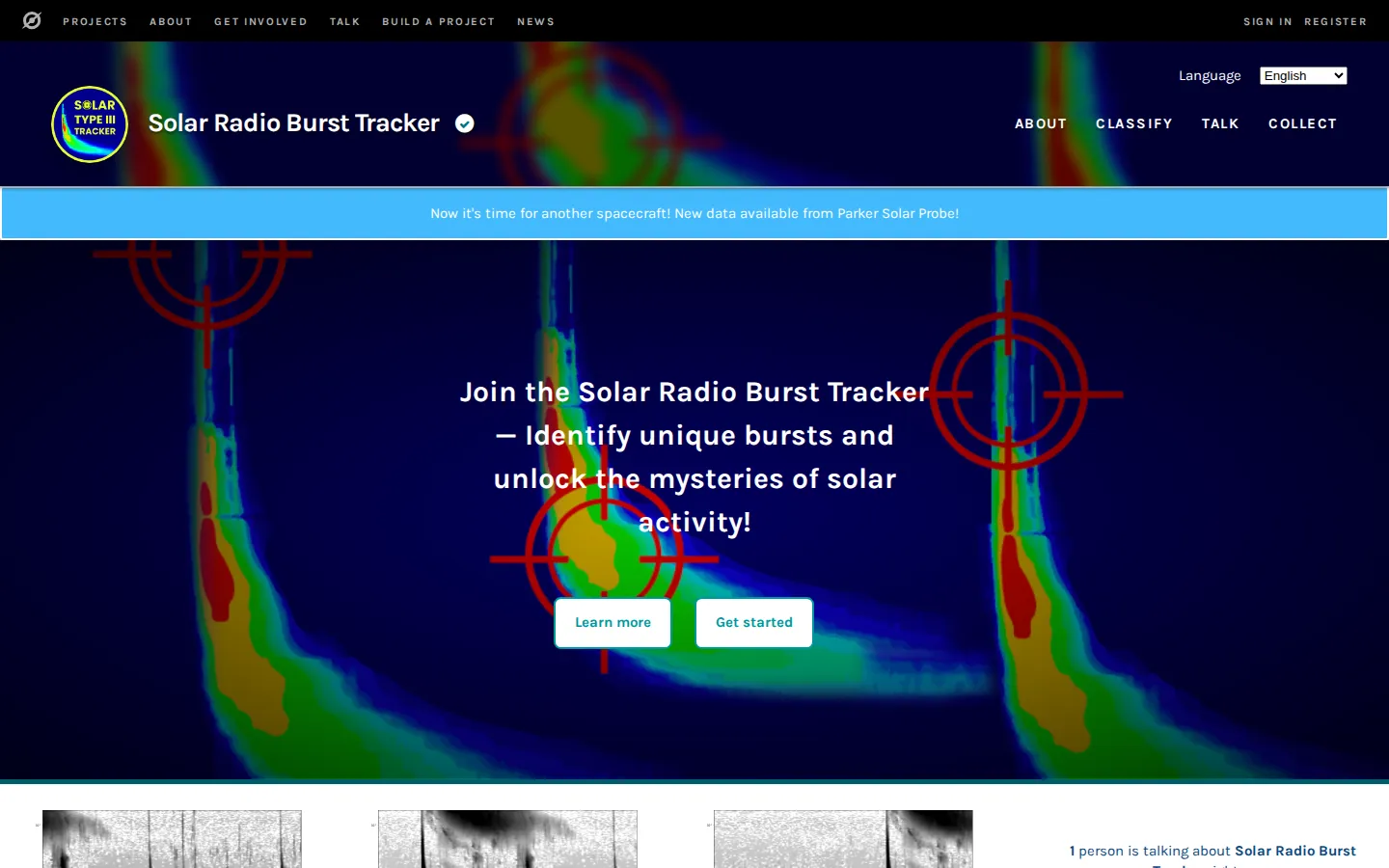Screen dimensions: 1389x868
Task: Click the Get started button
Action: point(754,623)
